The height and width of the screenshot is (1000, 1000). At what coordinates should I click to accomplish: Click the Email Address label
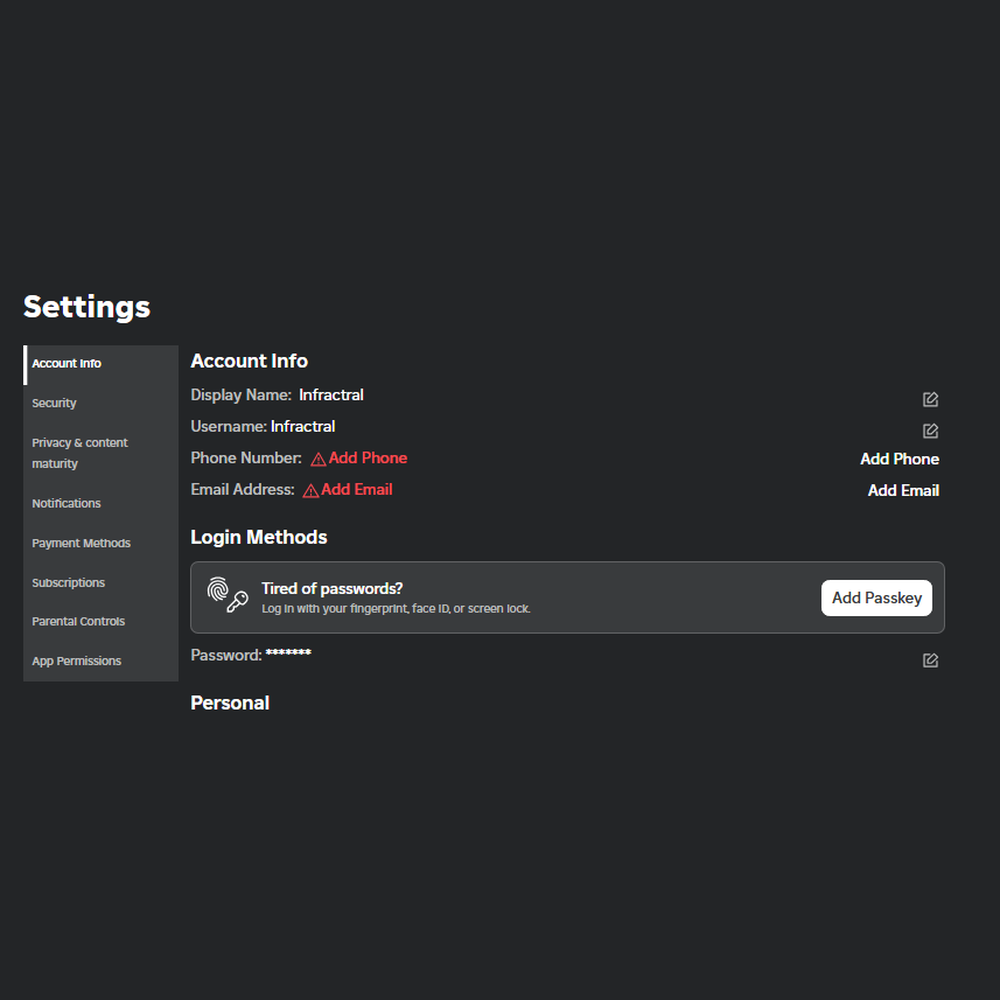coord(242,489)
